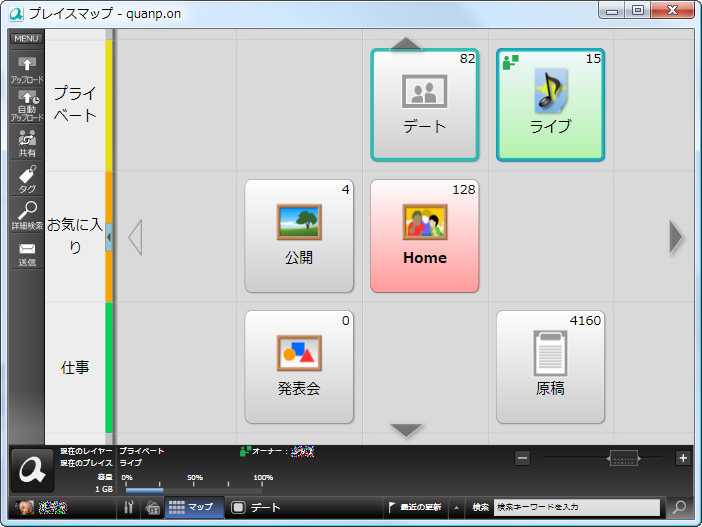The height and width of the screenshot is (527, 702).
Task: Click the zoom in plus button
Action: pos(683,458)
